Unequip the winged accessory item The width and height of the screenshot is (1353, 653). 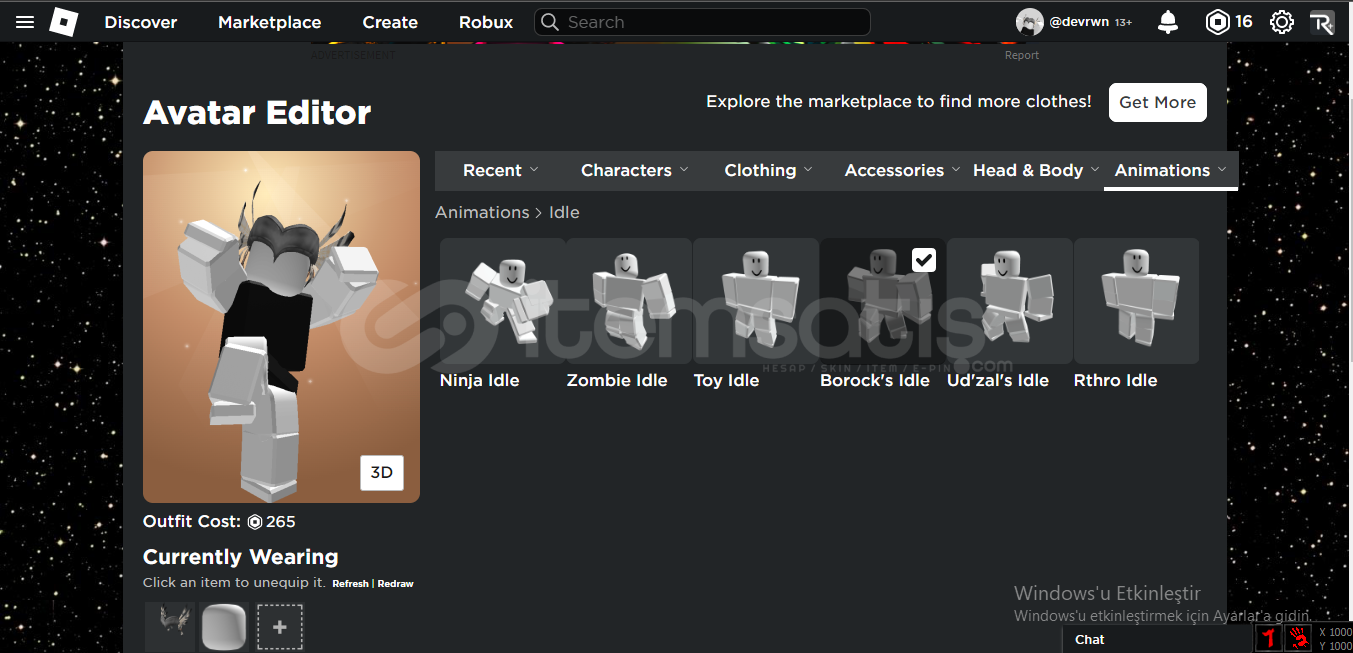pyautogui.click(x=171, y=627)
